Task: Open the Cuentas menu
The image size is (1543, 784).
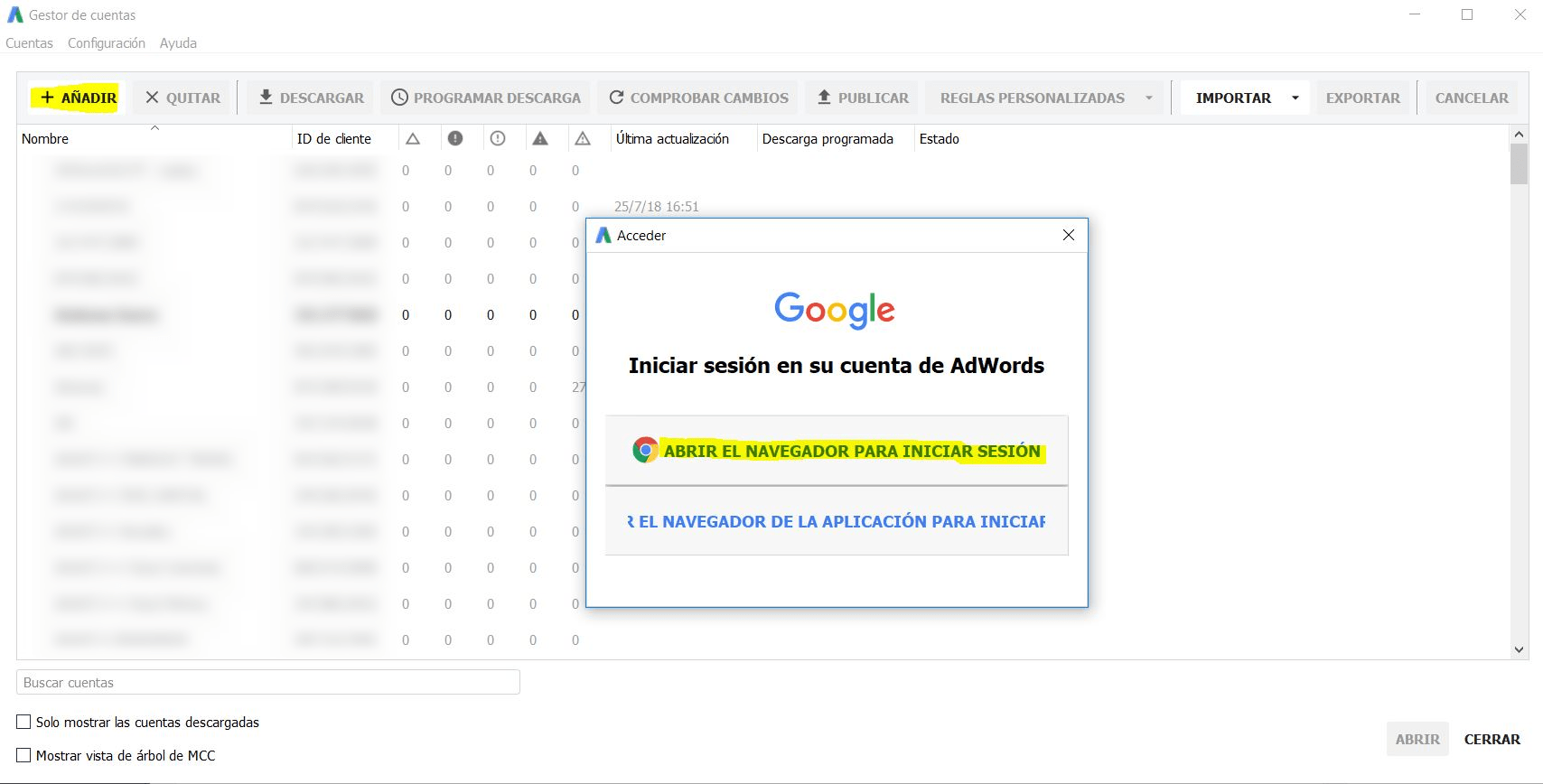Action: pos(29,43)
